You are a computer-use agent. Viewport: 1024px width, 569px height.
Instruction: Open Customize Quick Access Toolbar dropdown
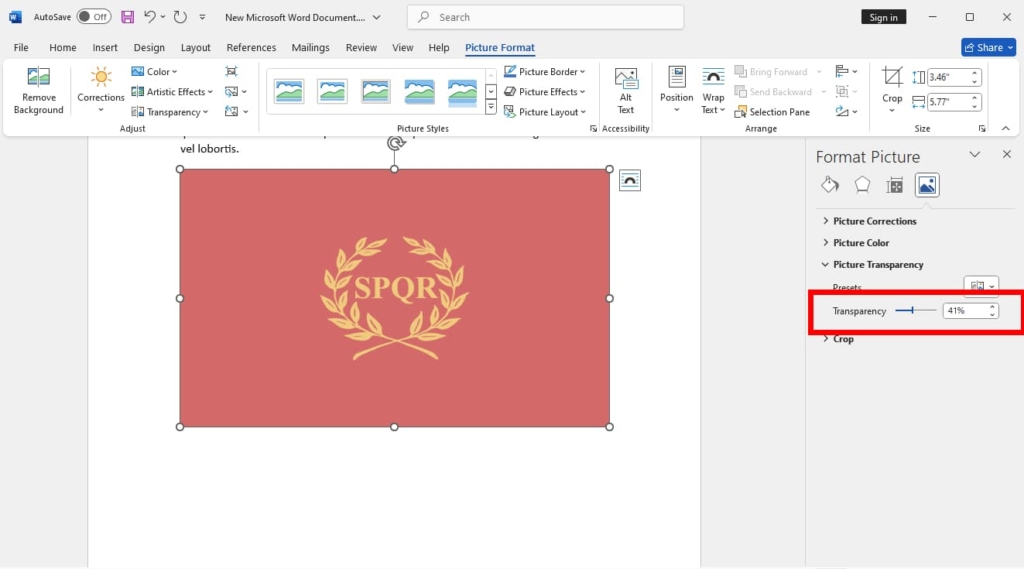pyautogui.click(x=202, y=17)
